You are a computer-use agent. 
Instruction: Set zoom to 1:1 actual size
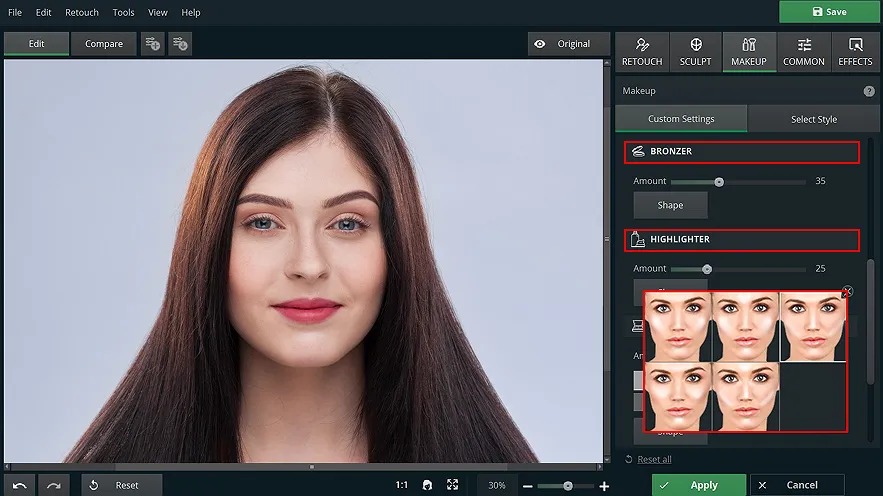pos(402,485)
